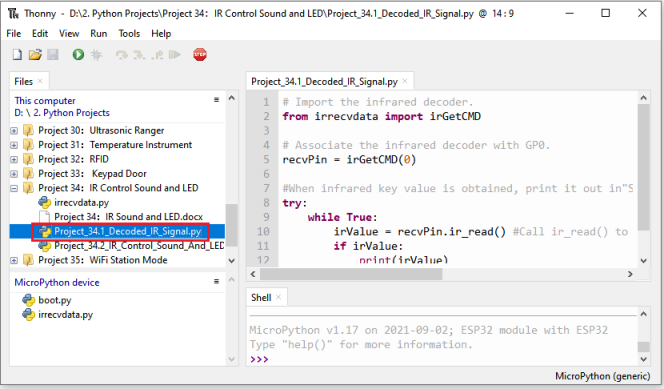
Task: Close the Files panel tab
Action: (40, 81)
